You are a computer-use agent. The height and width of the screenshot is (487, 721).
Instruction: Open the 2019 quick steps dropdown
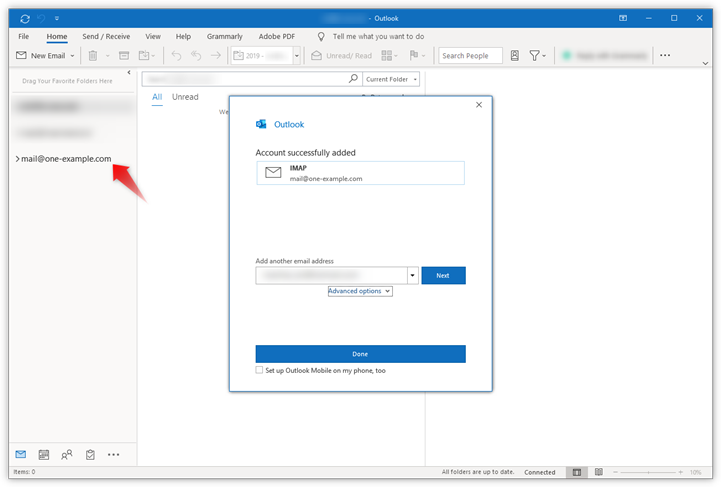coord(297,56)
